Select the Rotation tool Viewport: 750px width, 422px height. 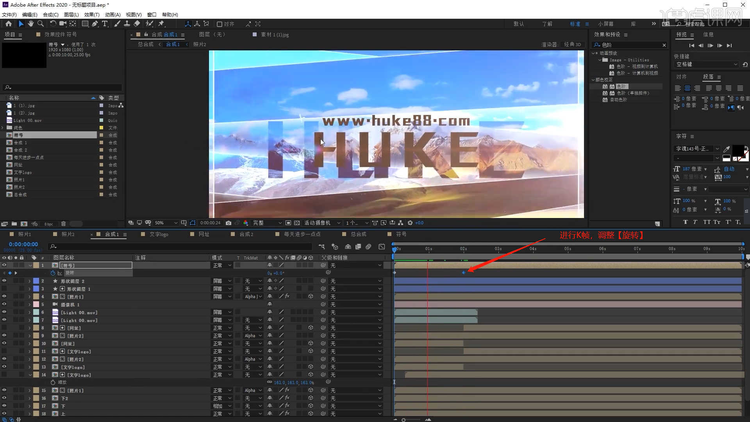point(53,23)
